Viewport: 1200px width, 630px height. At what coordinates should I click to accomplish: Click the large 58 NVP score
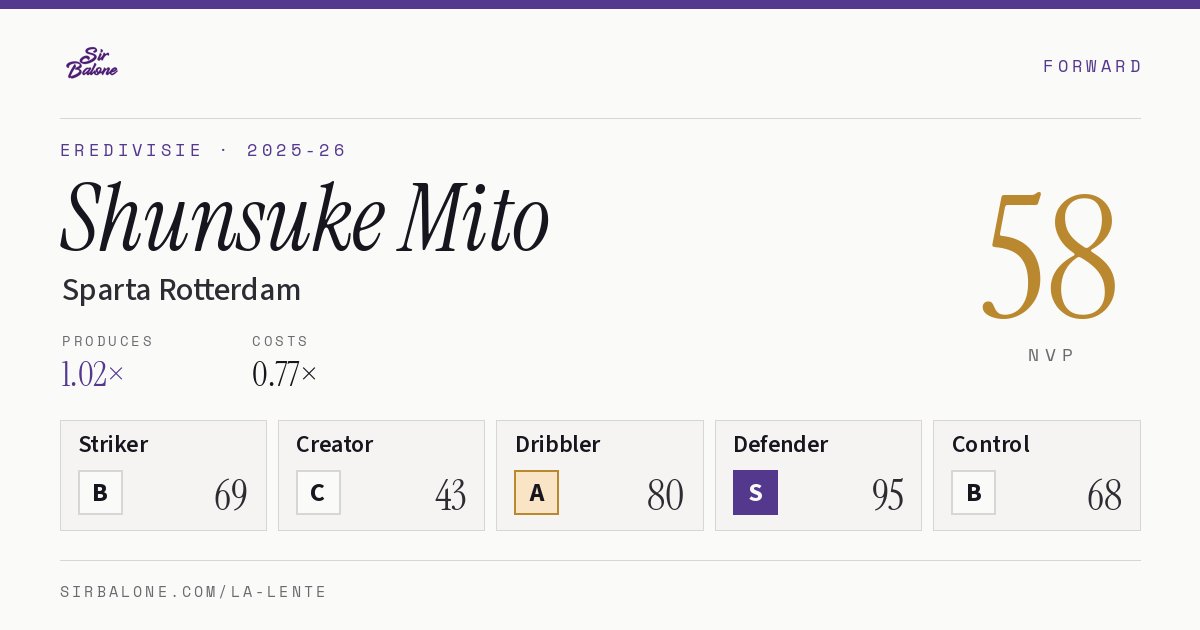[1050, 255]
